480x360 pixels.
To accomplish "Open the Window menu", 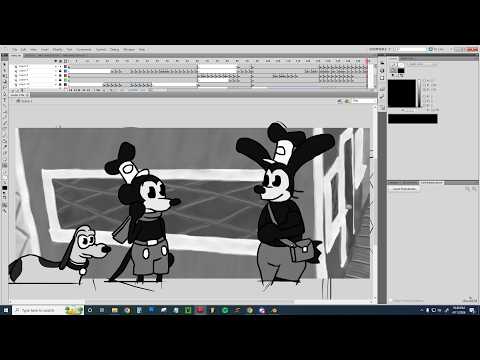I will (129, 49).
